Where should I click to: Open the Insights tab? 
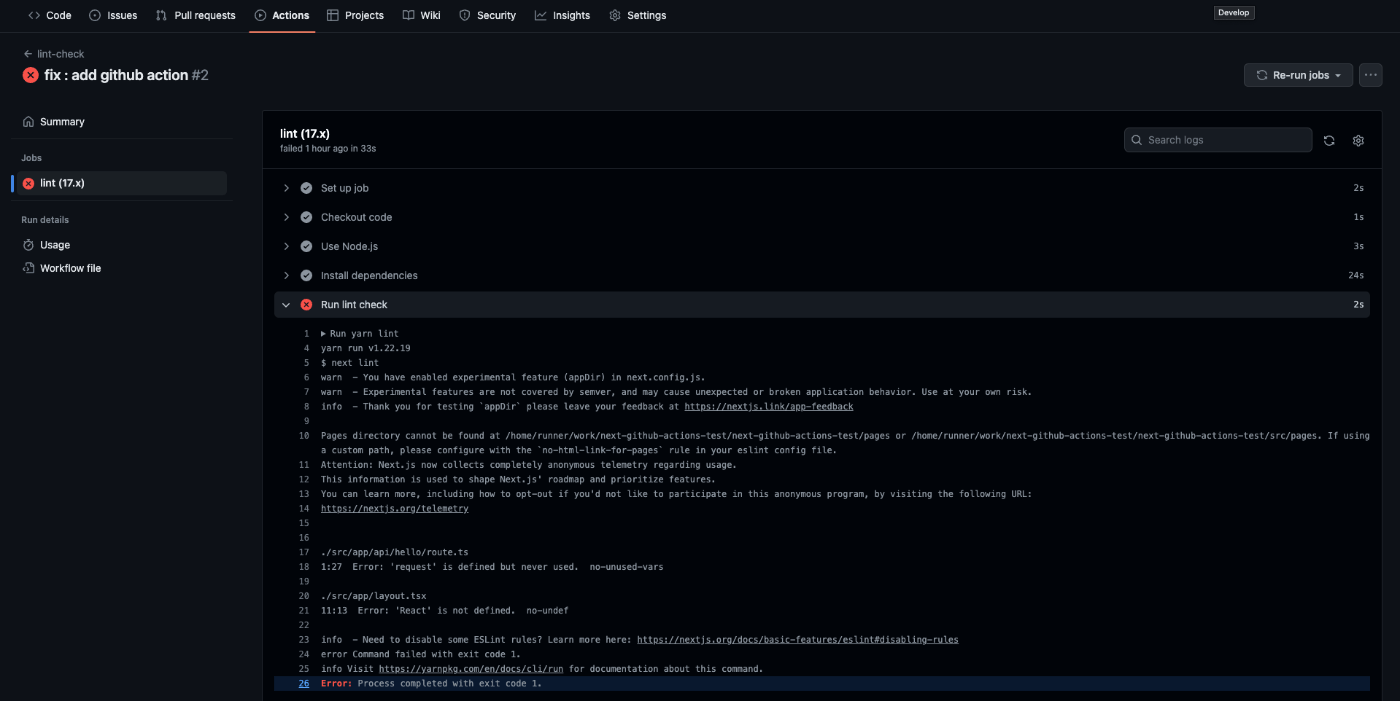(x=562, y=15)
